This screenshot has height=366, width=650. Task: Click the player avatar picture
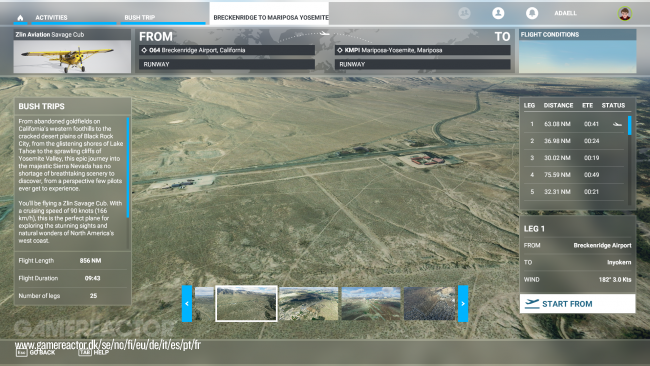tap(625, 13)
